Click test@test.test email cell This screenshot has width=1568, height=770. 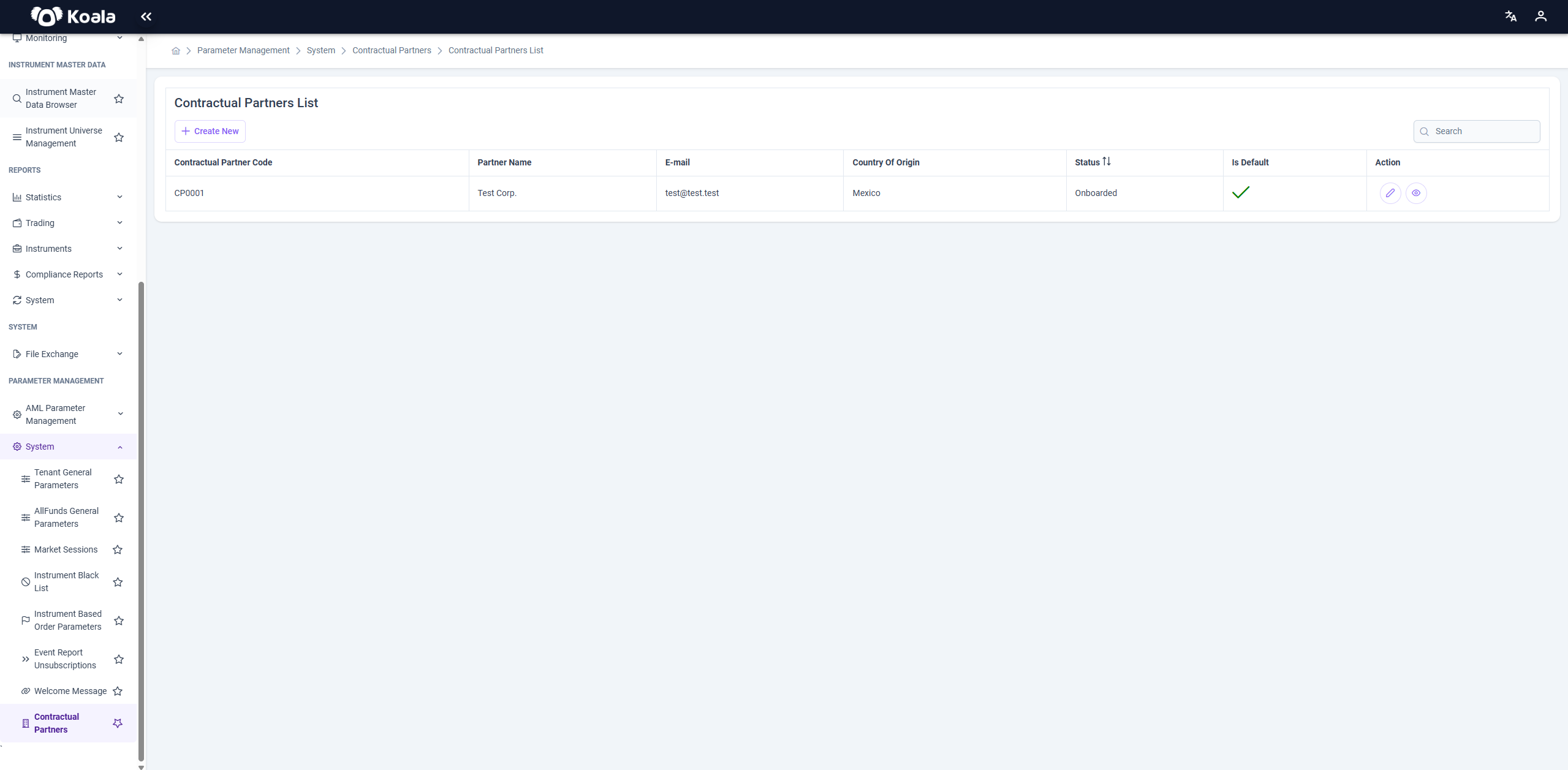[x=750, y=194]
